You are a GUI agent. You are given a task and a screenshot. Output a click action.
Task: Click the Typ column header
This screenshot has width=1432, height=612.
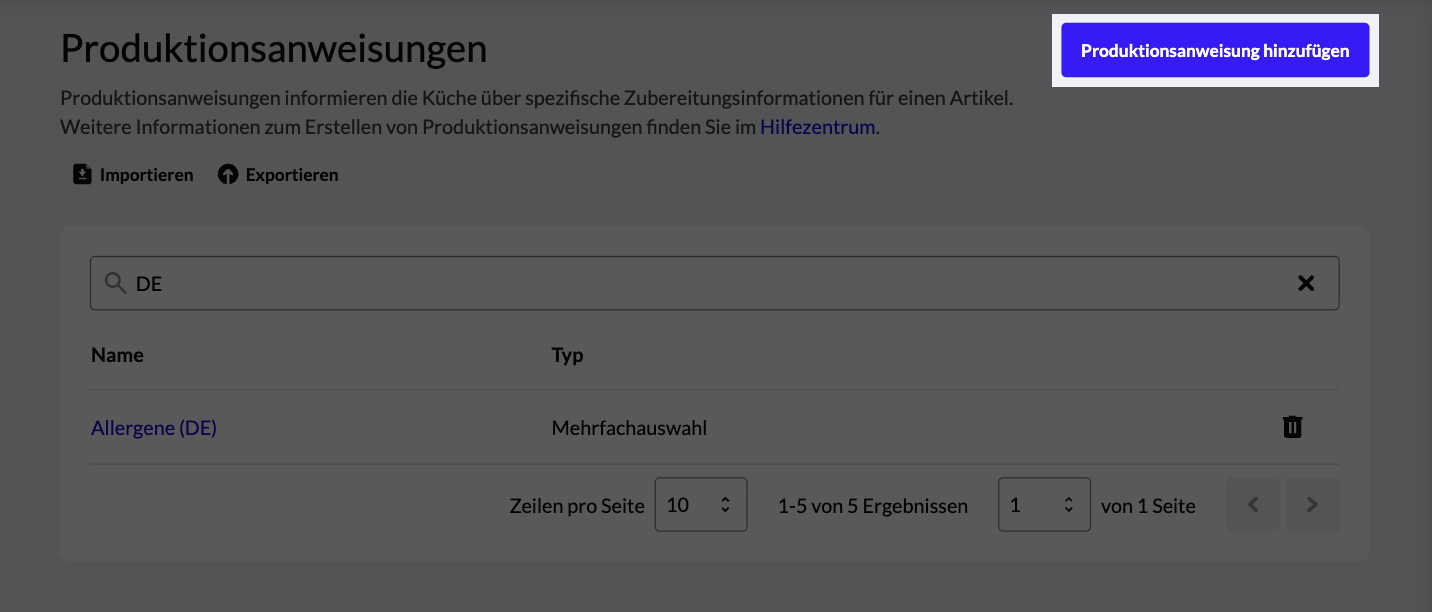pyautogui.click(x=567, y=355)
